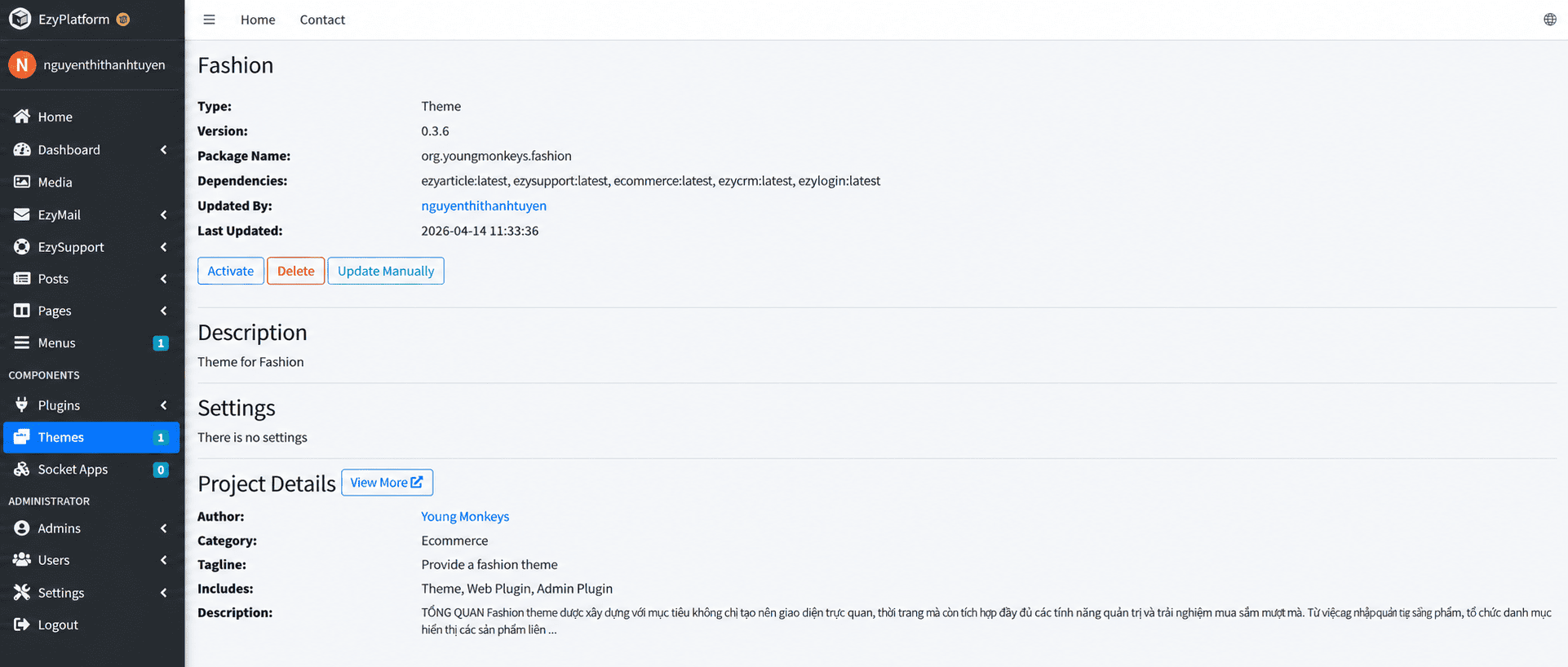Activate the Fashion theme

(231, 271)
